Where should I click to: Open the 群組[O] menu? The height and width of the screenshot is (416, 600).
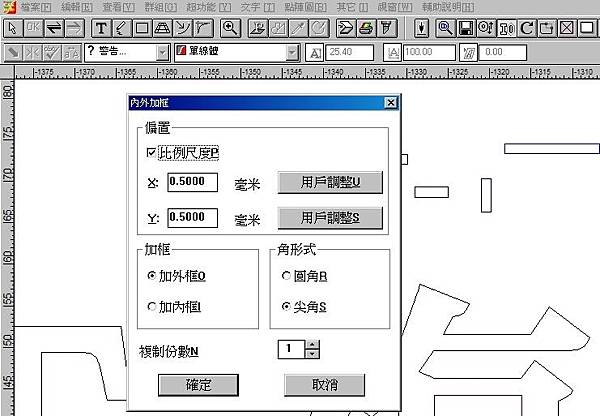click(x=160, y=7)
